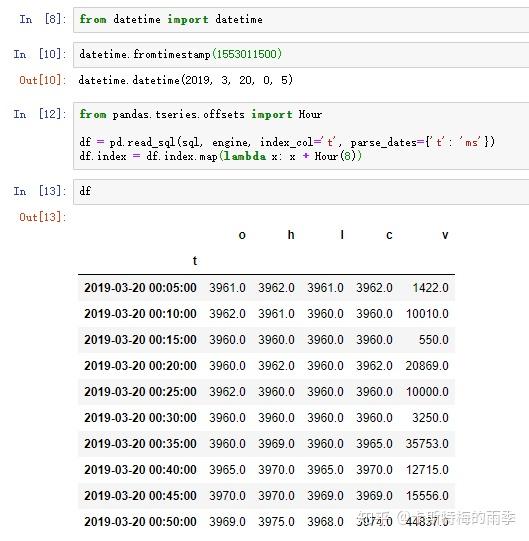Click volume cell 550.0

click(434, 340)
